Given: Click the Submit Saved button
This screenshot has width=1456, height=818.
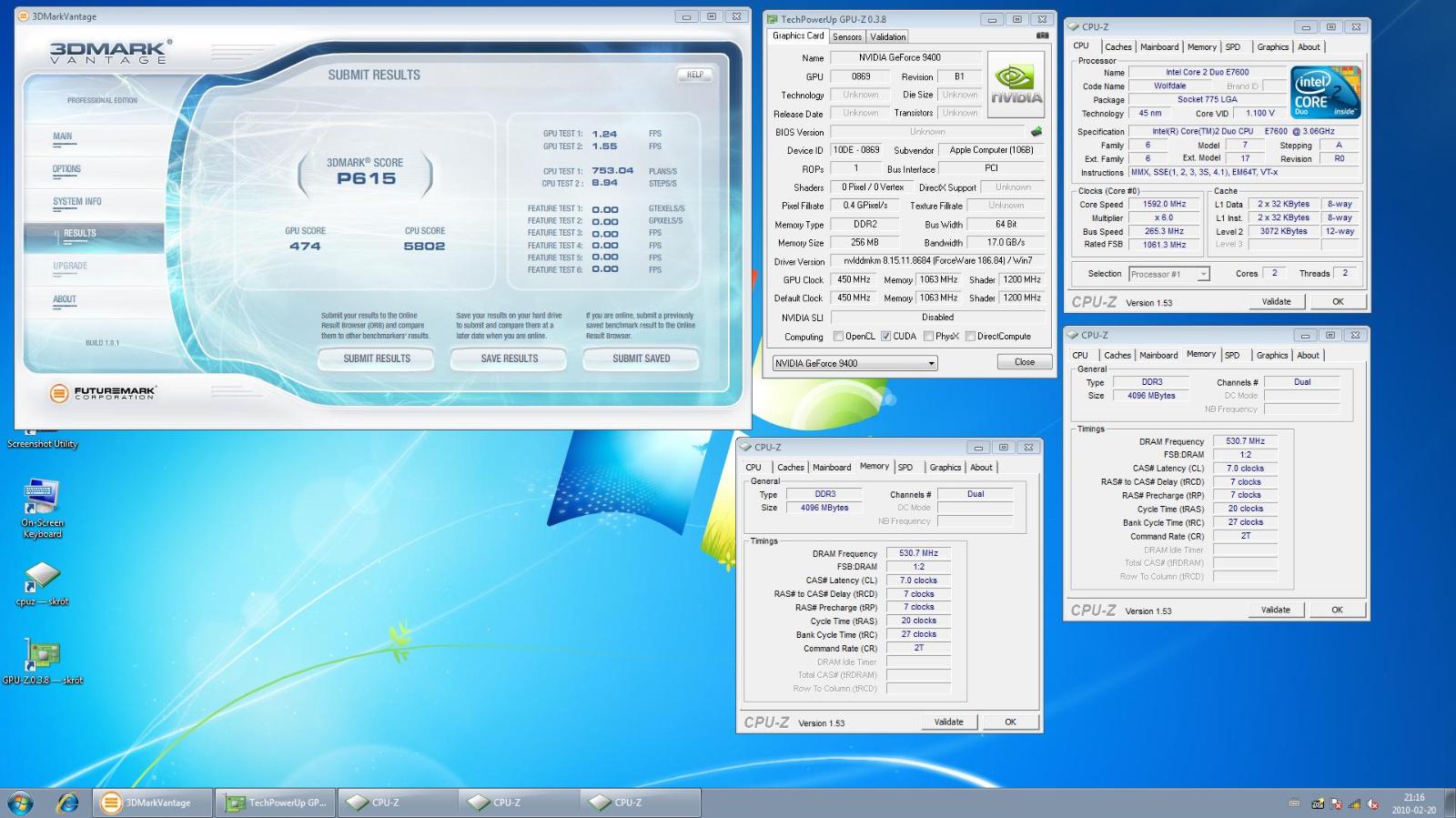Looking at the screenshot, I should [641, 359].
